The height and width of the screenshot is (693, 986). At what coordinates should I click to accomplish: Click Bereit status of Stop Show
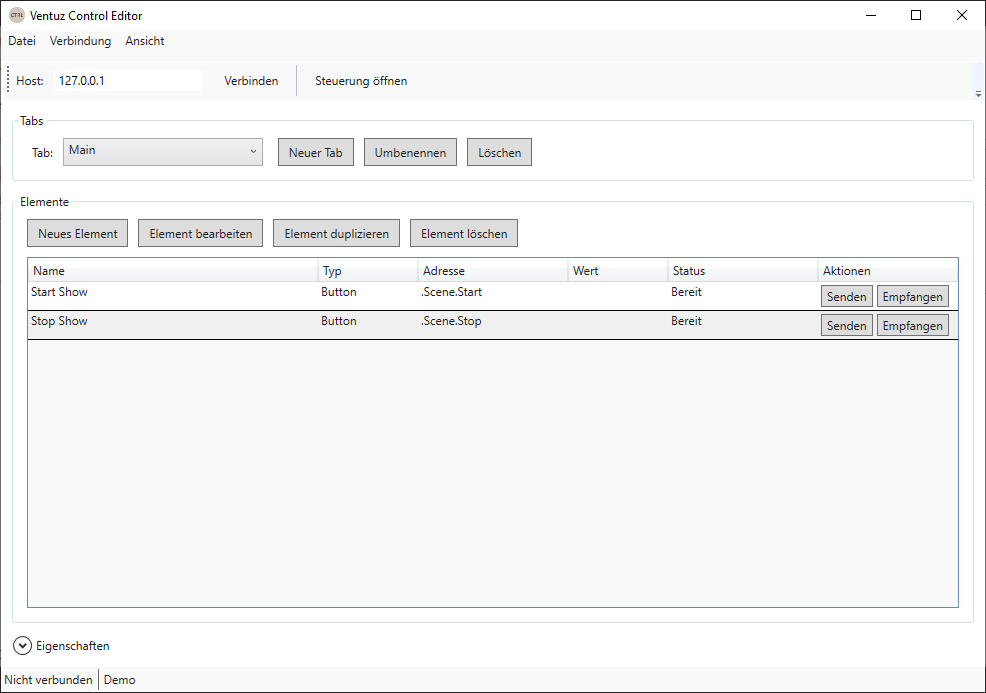click(x=686, y=321)
